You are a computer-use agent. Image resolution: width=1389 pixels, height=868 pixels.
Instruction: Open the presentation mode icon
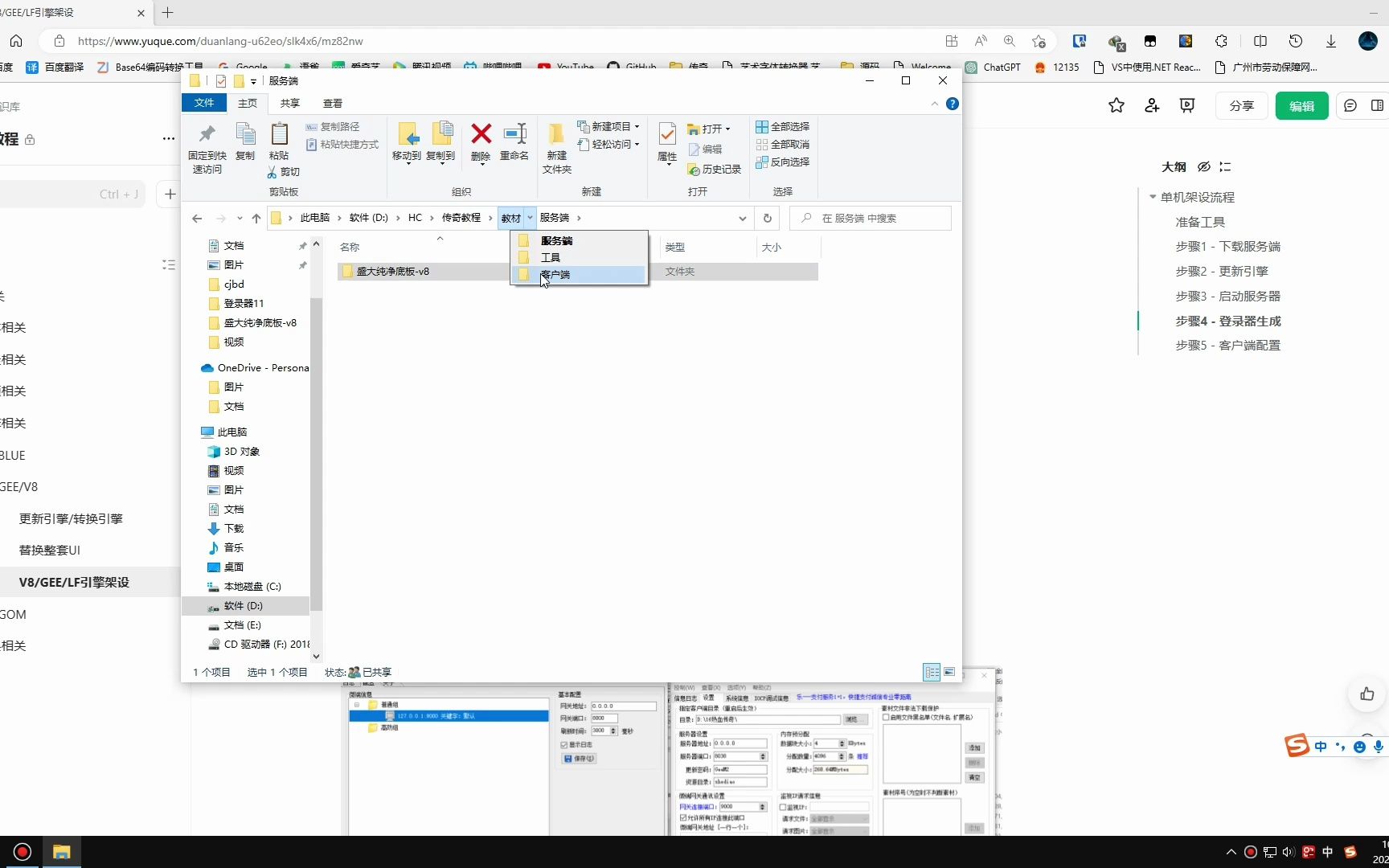point(1187,105)
